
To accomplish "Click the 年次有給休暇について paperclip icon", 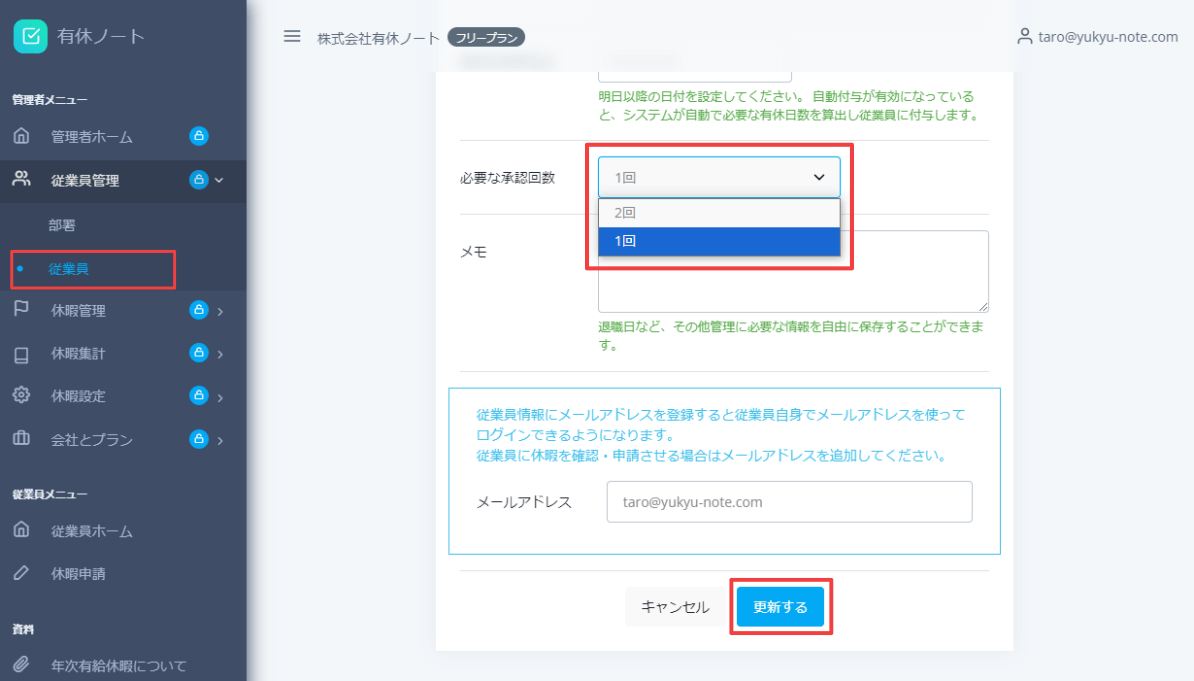I will click(22, 664).
